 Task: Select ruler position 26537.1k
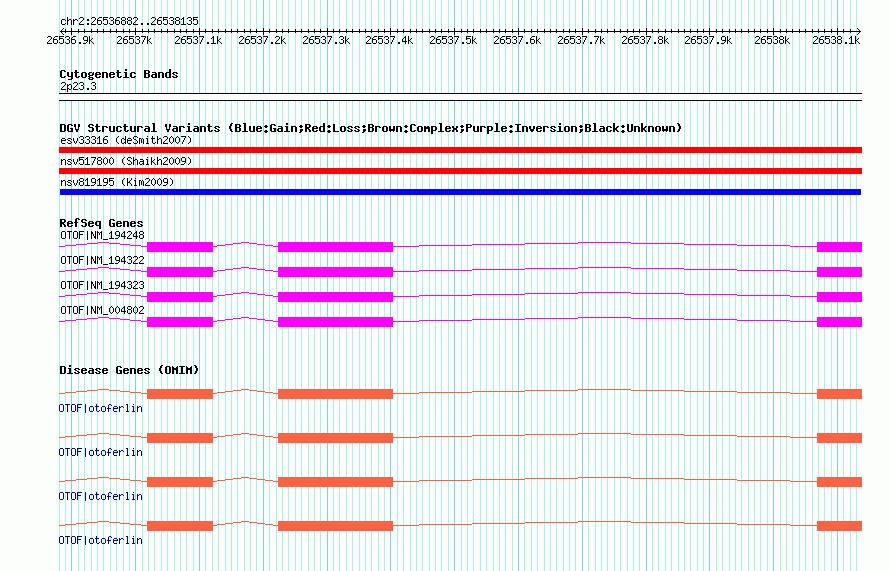[198, 40]
